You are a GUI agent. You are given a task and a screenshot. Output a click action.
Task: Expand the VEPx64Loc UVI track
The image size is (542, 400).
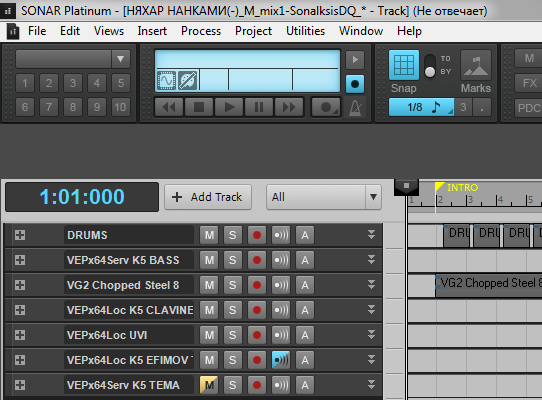(20, 335)
